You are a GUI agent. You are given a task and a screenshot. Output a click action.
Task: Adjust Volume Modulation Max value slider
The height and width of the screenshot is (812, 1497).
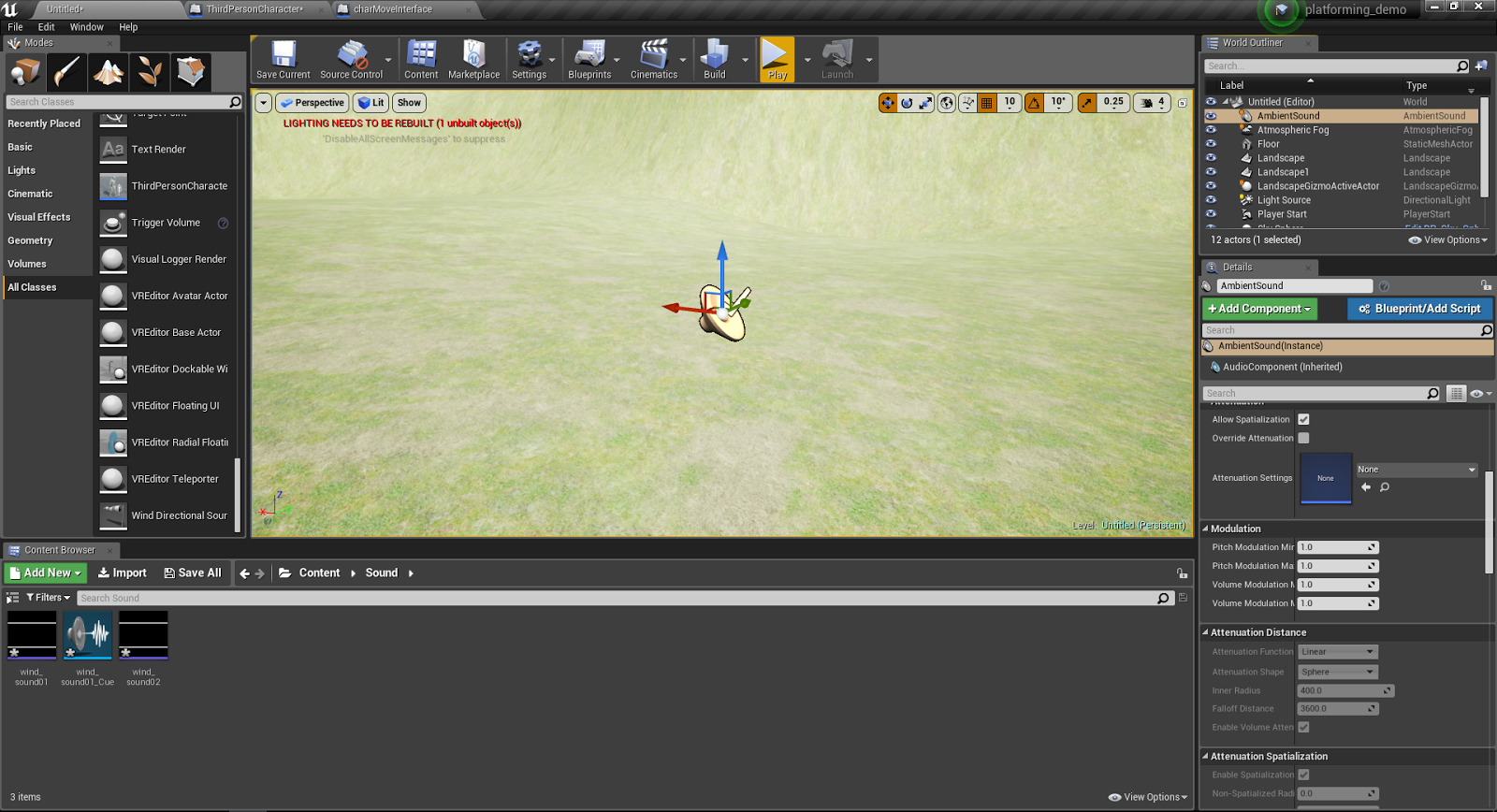1338,603
